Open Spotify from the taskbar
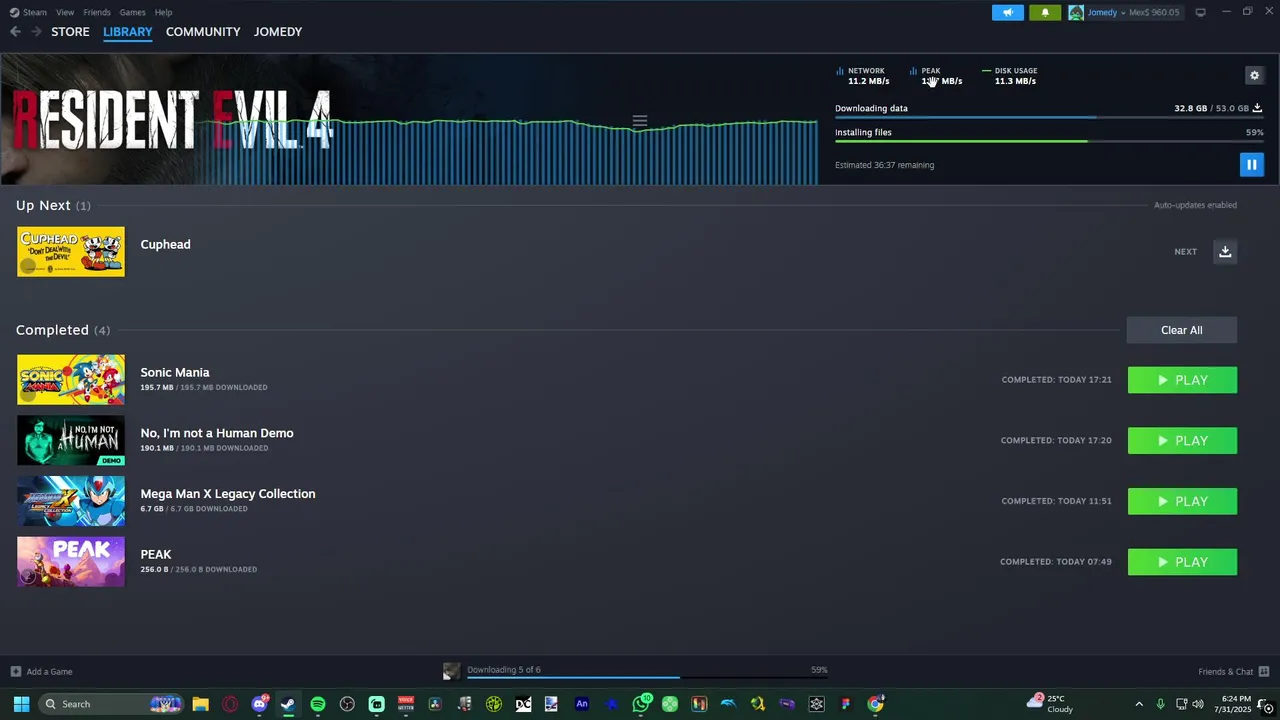The width and height of the screenshot is (1280, 720). (318, 704)
